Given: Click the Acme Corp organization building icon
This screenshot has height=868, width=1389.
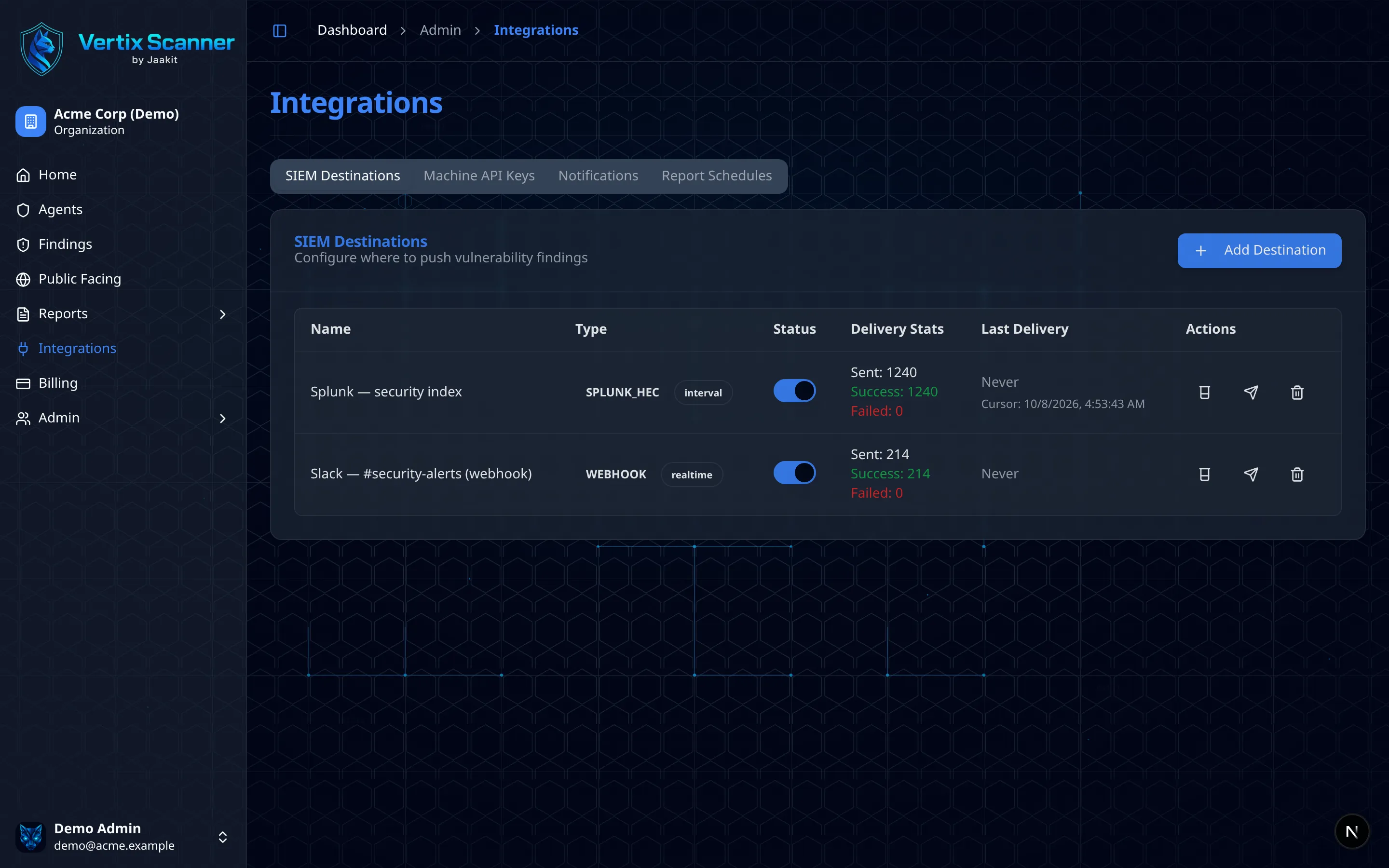Looking at the screenshot, I should 30,122.
